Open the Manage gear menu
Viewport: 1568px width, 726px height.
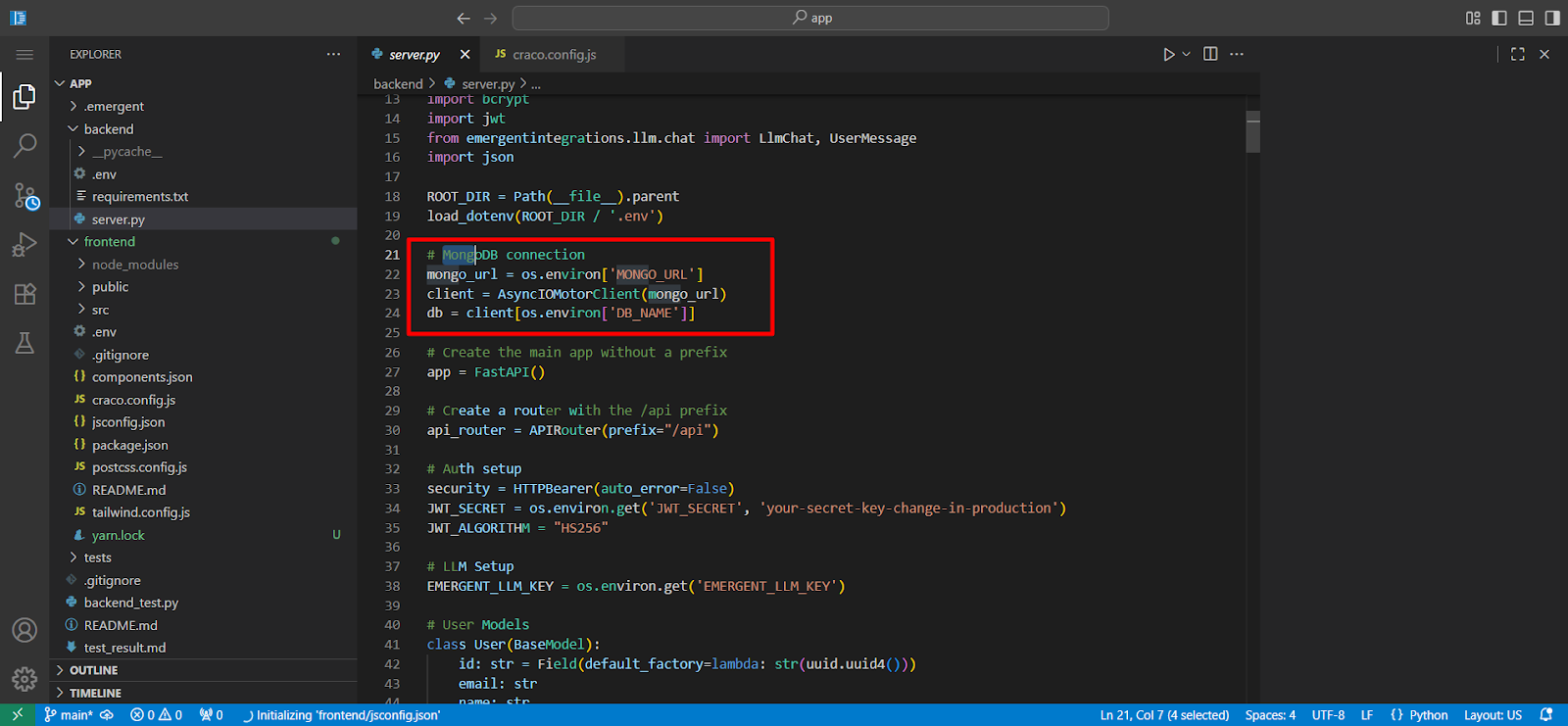(x=24, y=678)
